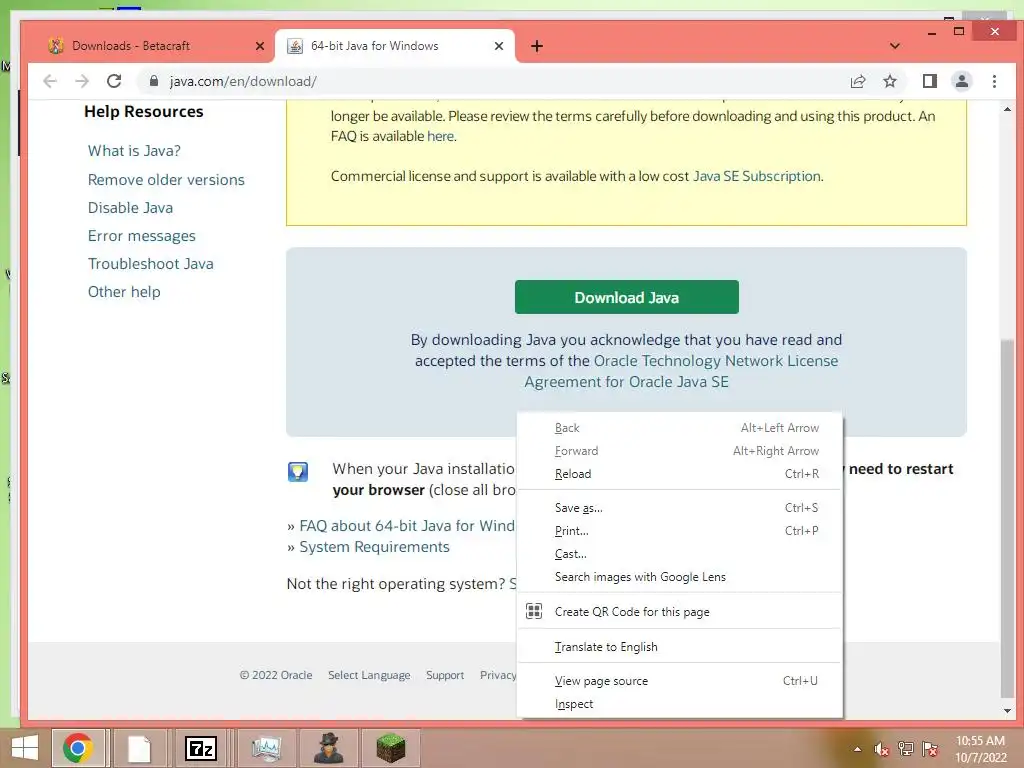Click the taskbar clock 10:55 AM
This screenshot has width=1024, height=768.
pyautogui.click(x=980, y=741)
